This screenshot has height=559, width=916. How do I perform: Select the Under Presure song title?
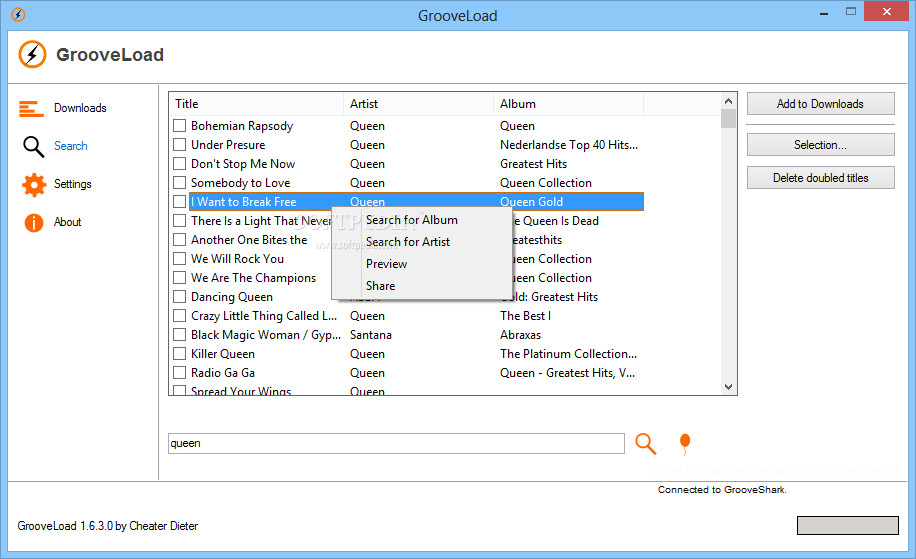pyautogui.click(x=228, y=144)
